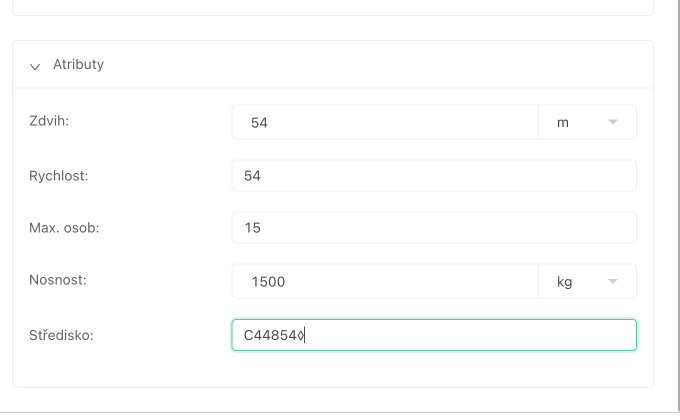Click the Atributy section title
The image size is (680, 420).
pyautogui.click(x=78, y=65)
